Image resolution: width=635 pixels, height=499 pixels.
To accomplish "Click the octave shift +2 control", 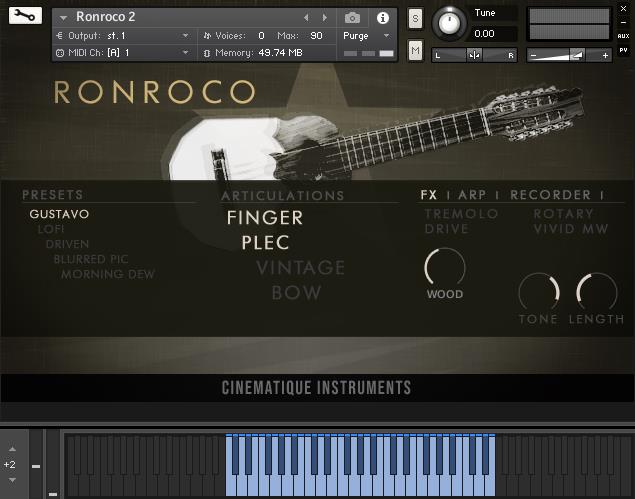I will point(10,465).
